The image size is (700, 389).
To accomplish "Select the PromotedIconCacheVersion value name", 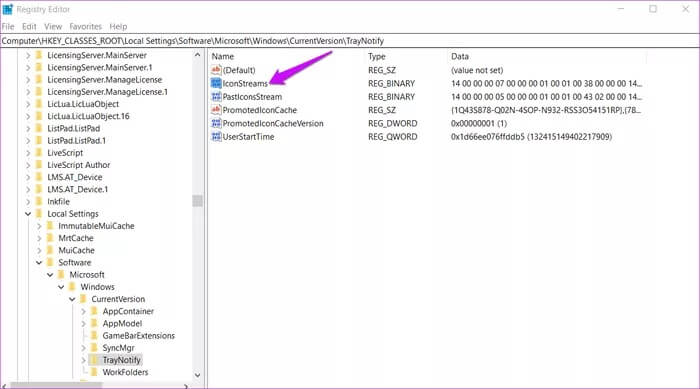I will pos(273,123).
